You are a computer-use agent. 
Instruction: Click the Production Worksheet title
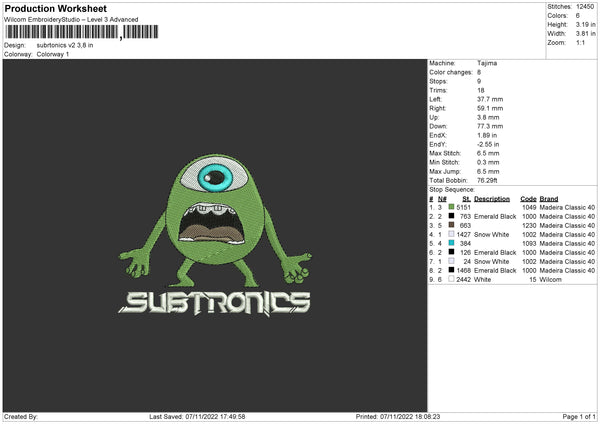[x=55, y=8]
